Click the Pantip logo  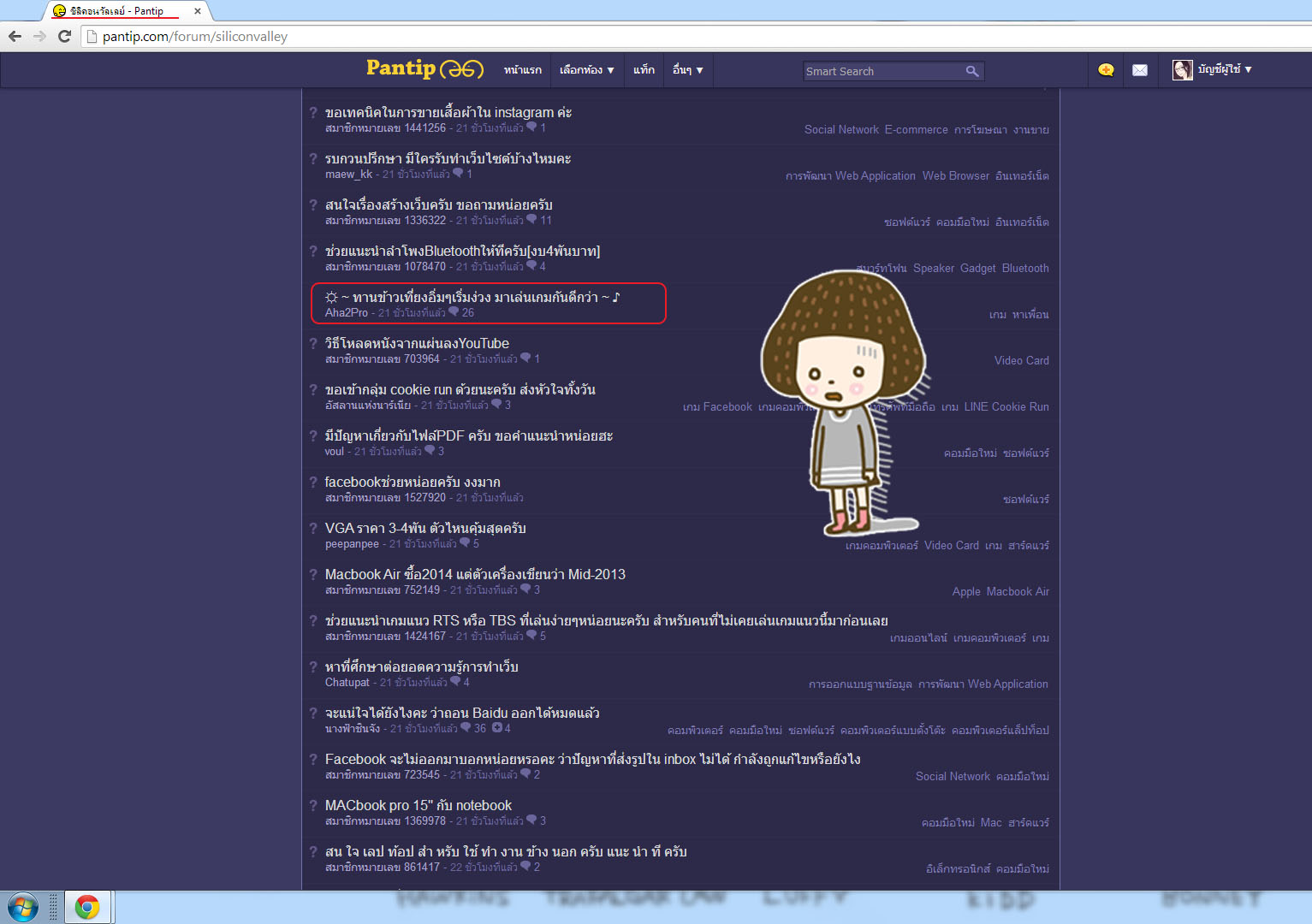click(x=424, y=68)
